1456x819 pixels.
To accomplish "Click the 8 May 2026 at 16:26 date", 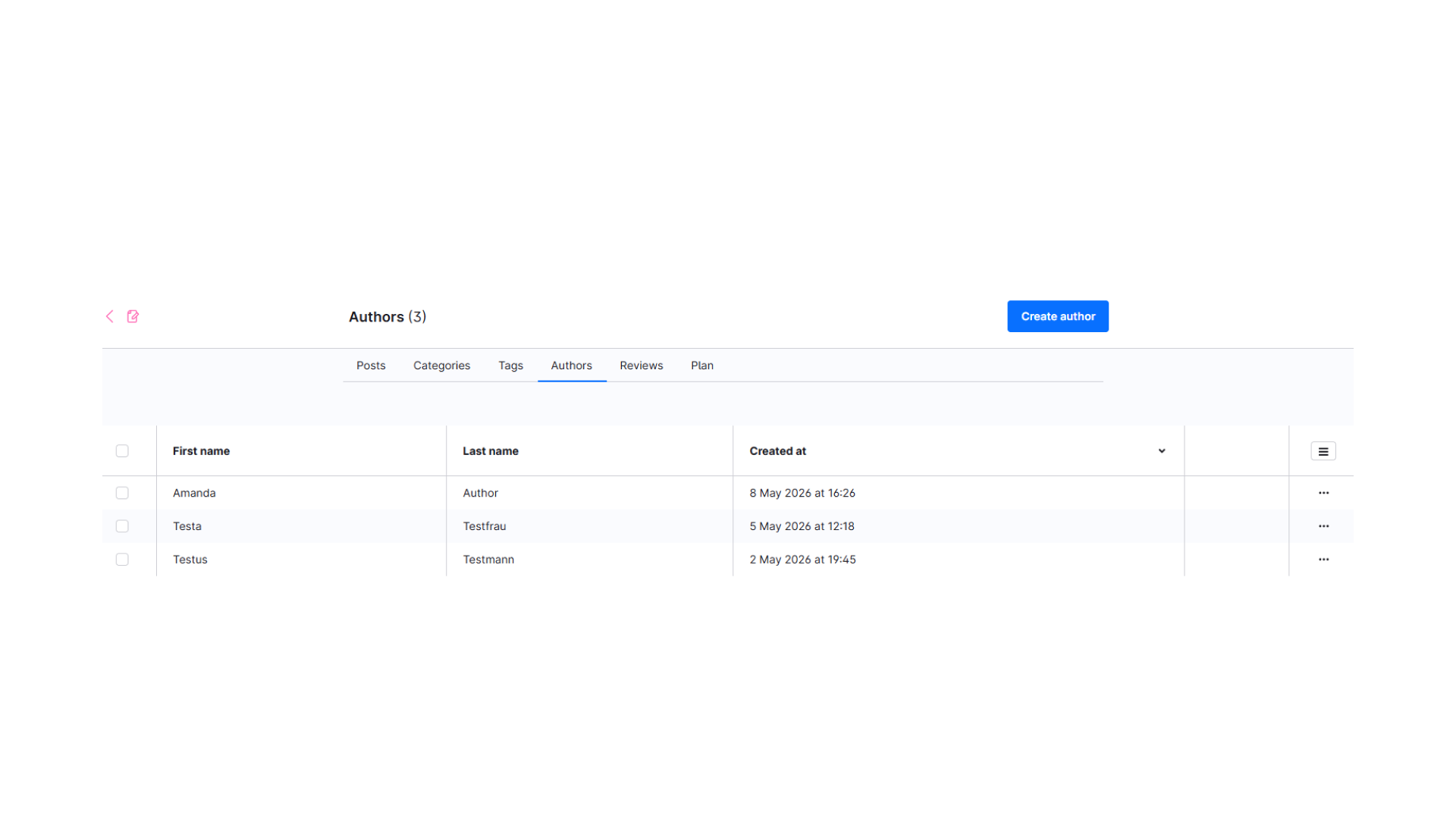I will (802, 493).
